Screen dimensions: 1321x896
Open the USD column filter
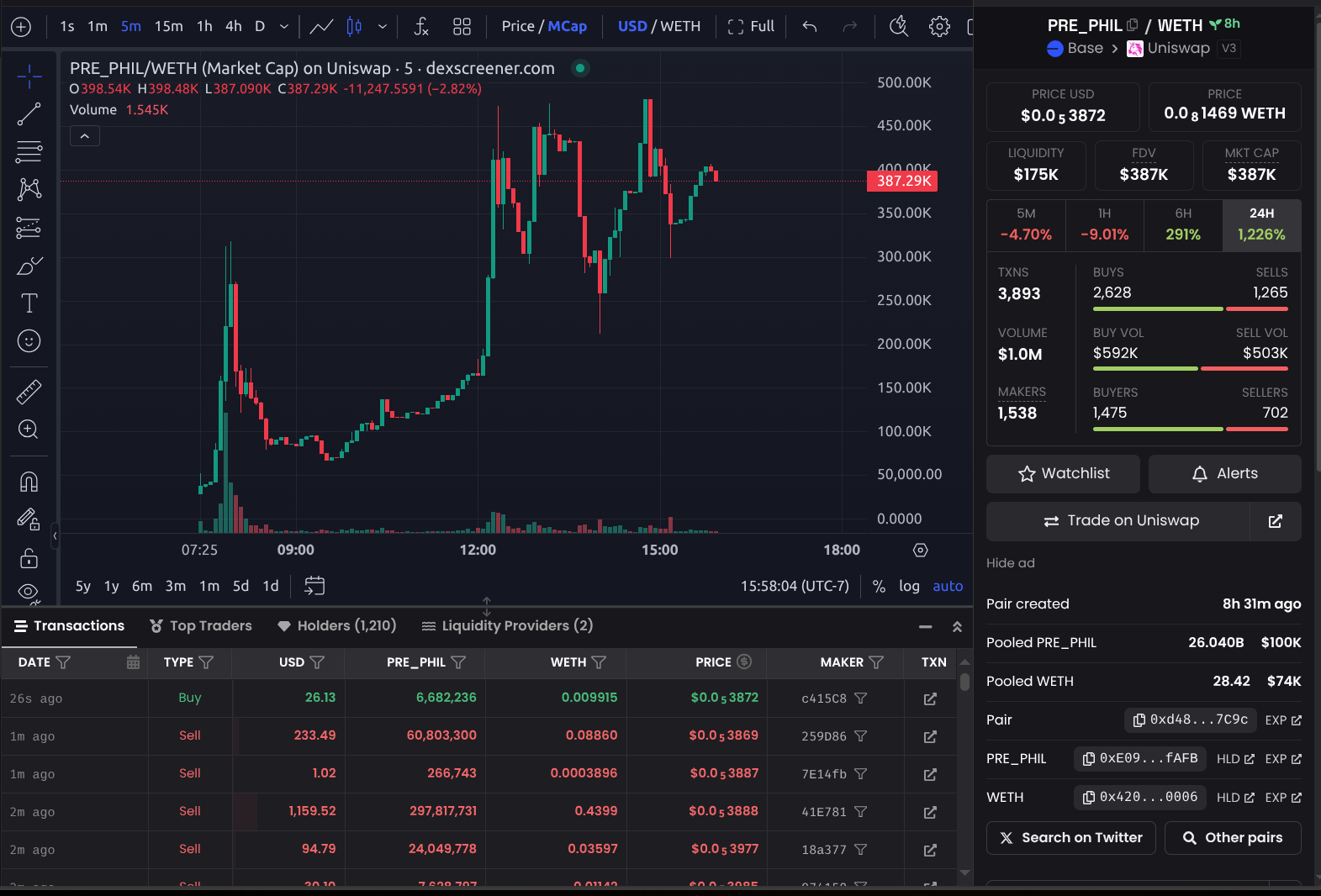317,662
